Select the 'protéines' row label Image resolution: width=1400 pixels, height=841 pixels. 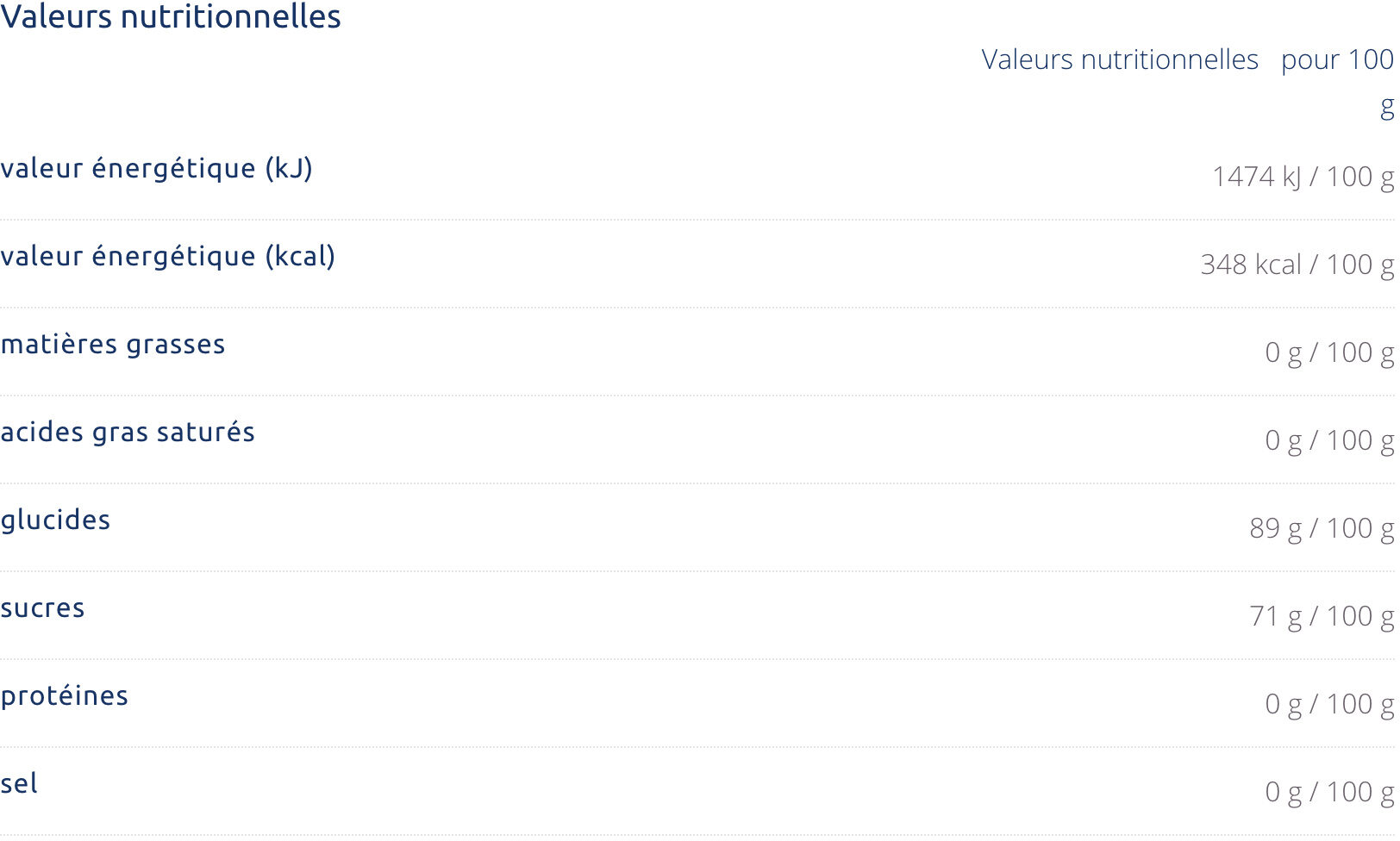[65, 695]
